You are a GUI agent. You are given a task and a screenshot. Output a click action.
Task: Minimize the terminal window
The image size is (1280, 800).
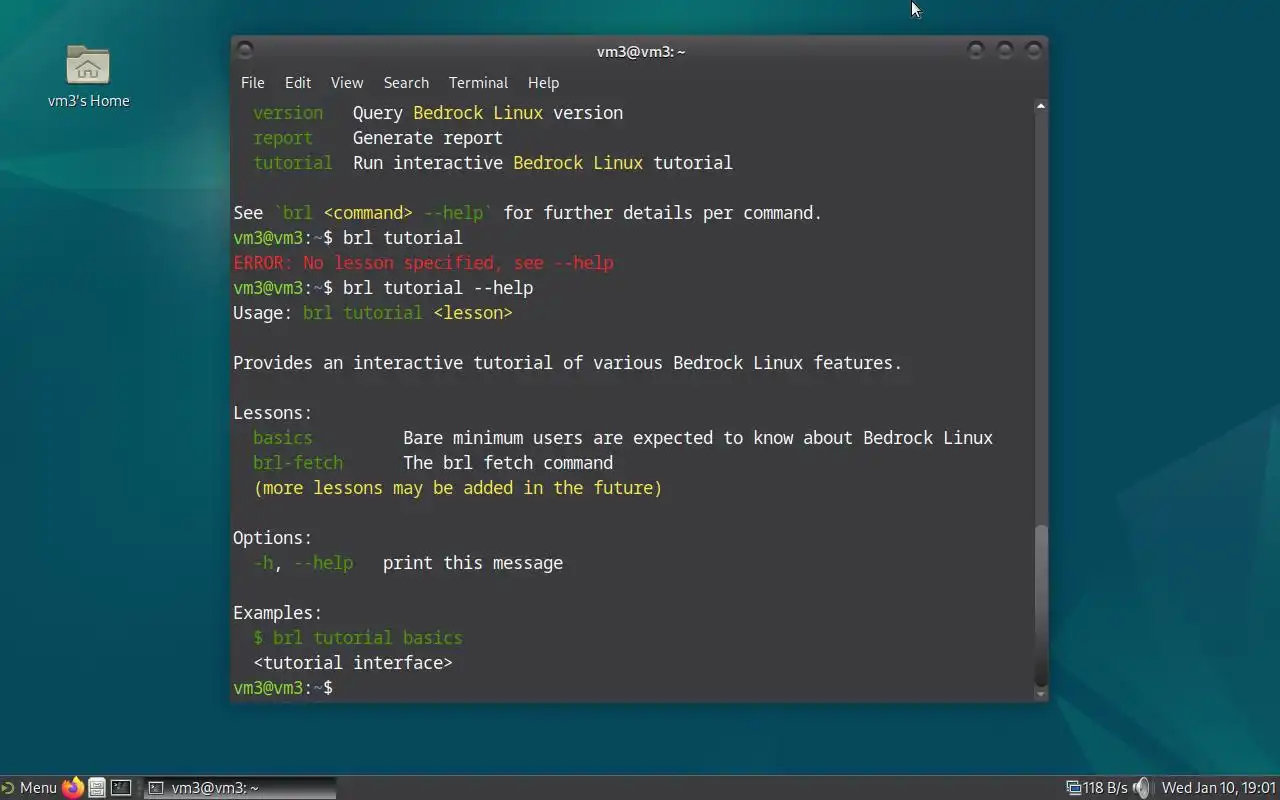tap(976, 50)
